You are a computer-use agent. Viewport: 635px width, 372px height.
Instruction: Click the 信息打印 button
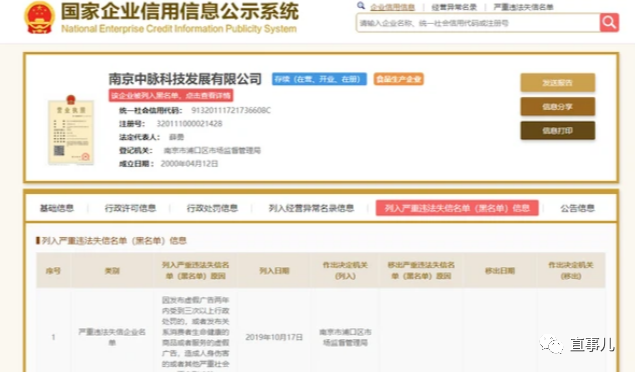[558, 130]
